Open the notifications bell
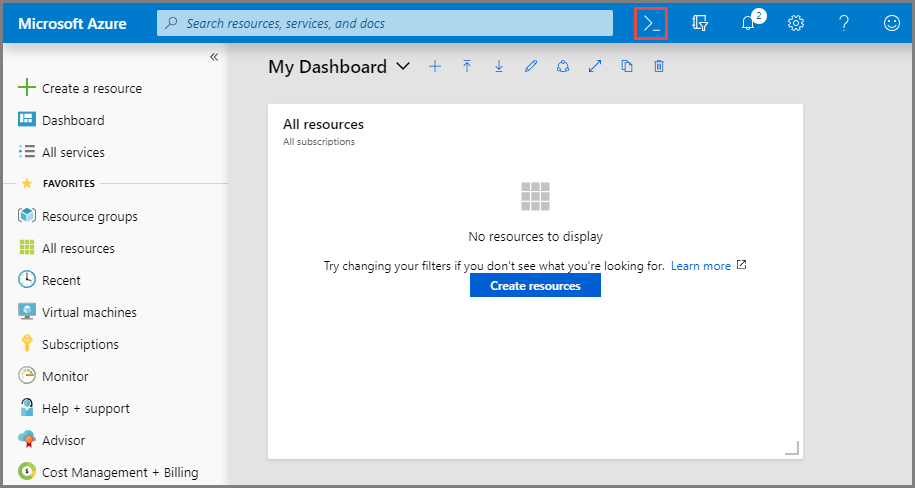 [748, 23]
